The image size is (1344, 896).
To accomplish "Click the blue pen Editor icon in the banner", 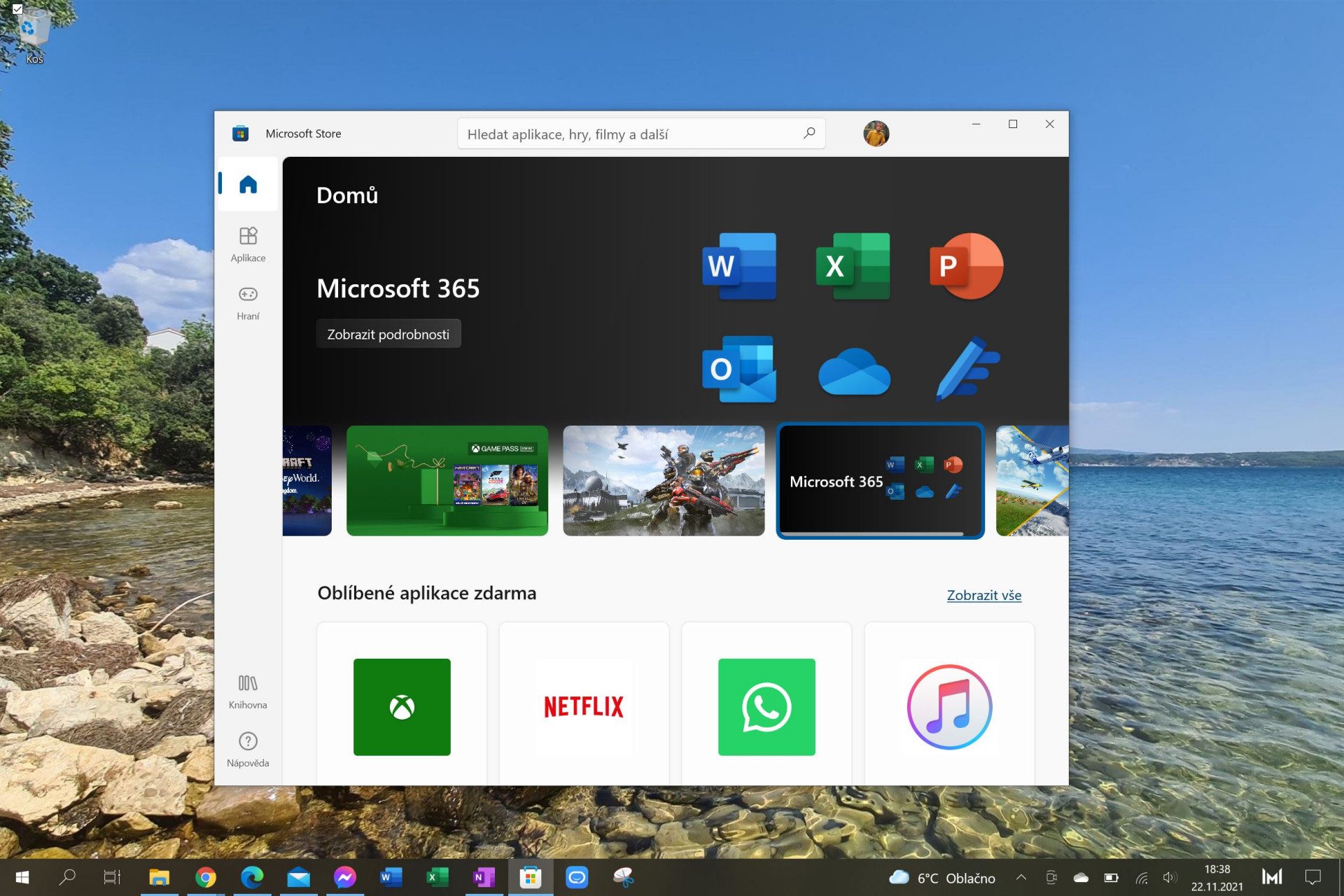I will (x=968, y=369).
